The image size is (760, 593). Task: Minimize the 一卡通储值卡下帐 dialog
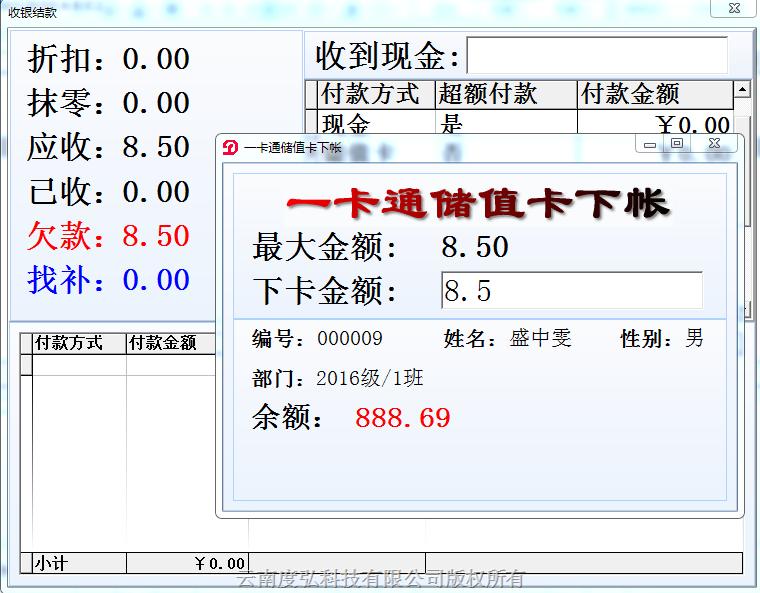[x=650, y=145]
